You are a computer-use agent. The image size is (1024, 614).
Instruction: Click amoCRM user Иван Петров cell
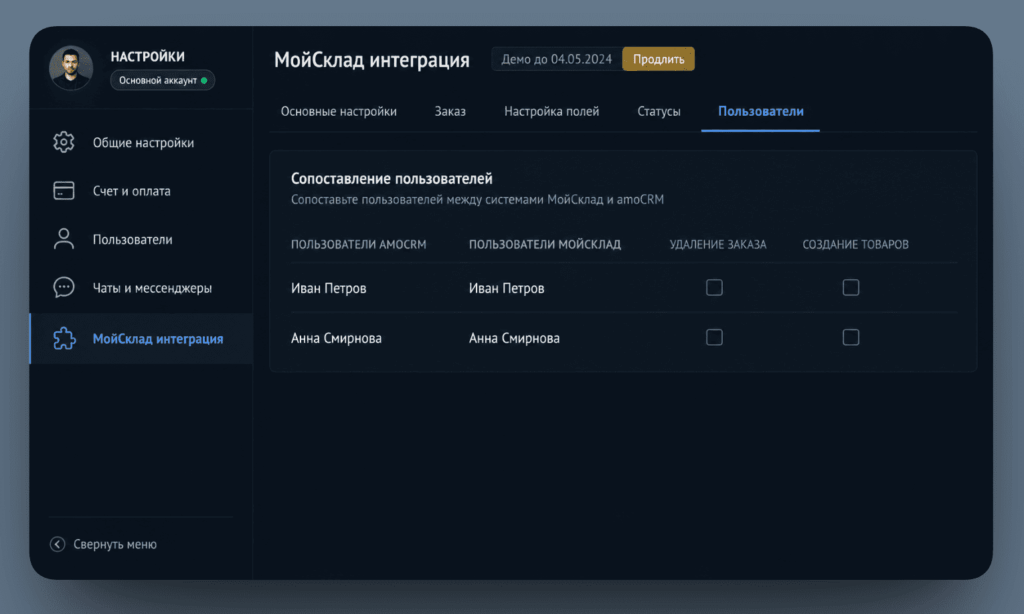point(328,288)
